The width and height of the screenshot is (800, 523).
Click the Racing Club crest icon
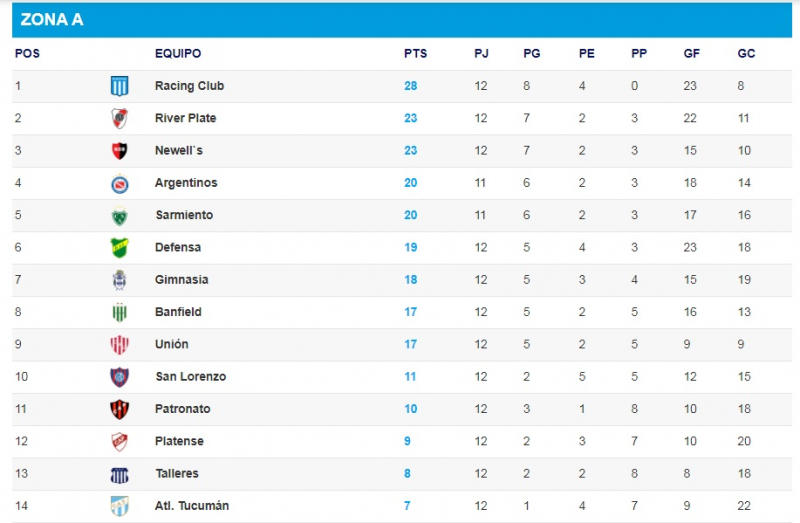(119, 86)
